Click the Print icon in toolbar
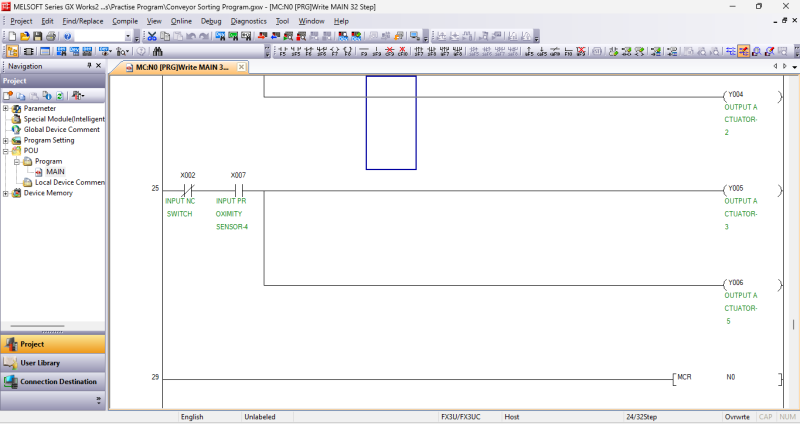Screen dimensions: 800x424 (x=51, y=36)
